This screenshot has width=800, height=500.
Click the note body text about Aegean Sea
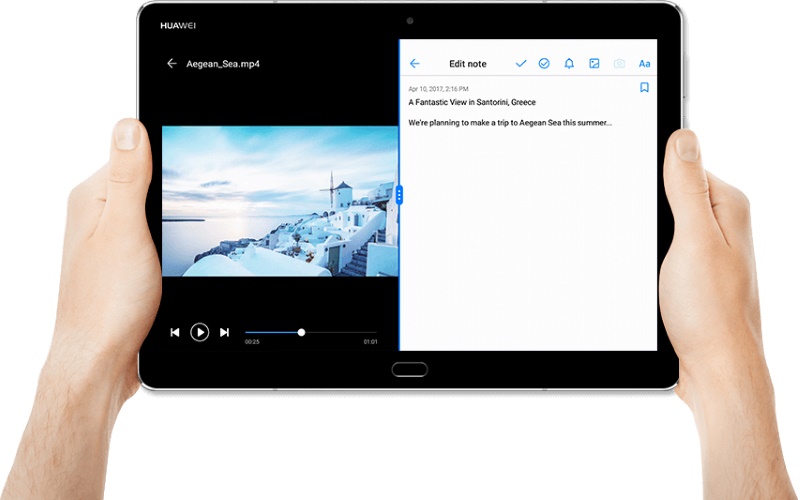click(510, 123)
